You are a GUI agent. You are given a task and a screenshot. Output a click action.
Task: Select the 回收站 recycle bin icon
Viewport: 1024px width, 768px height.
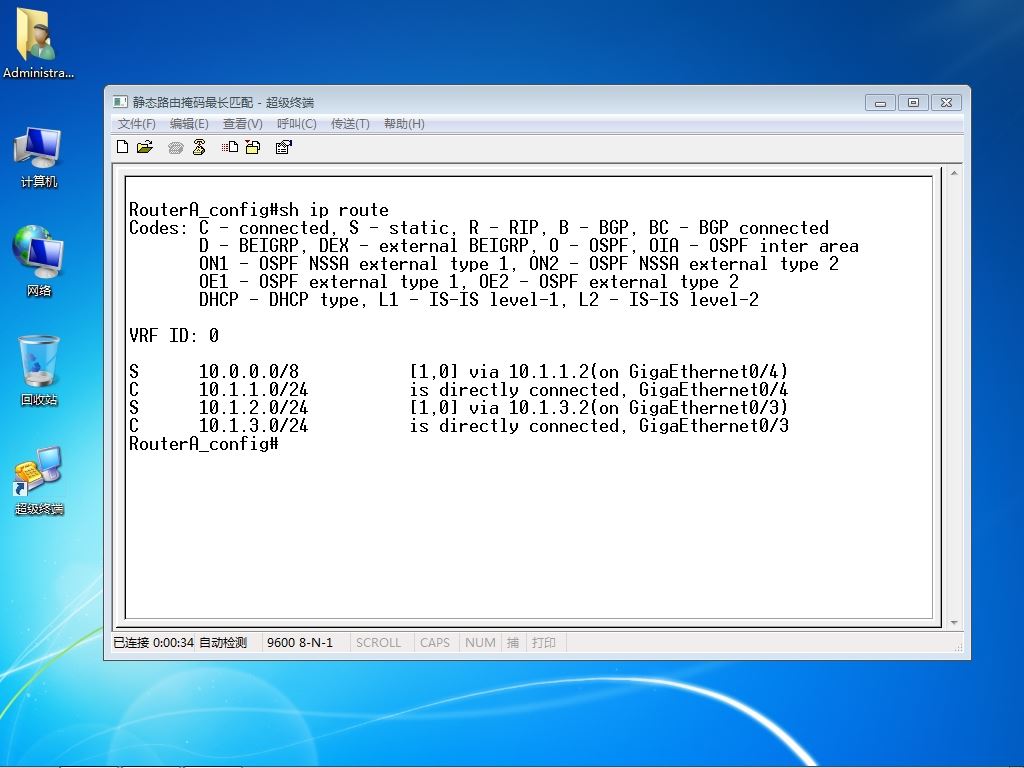[x=39, y=370]
